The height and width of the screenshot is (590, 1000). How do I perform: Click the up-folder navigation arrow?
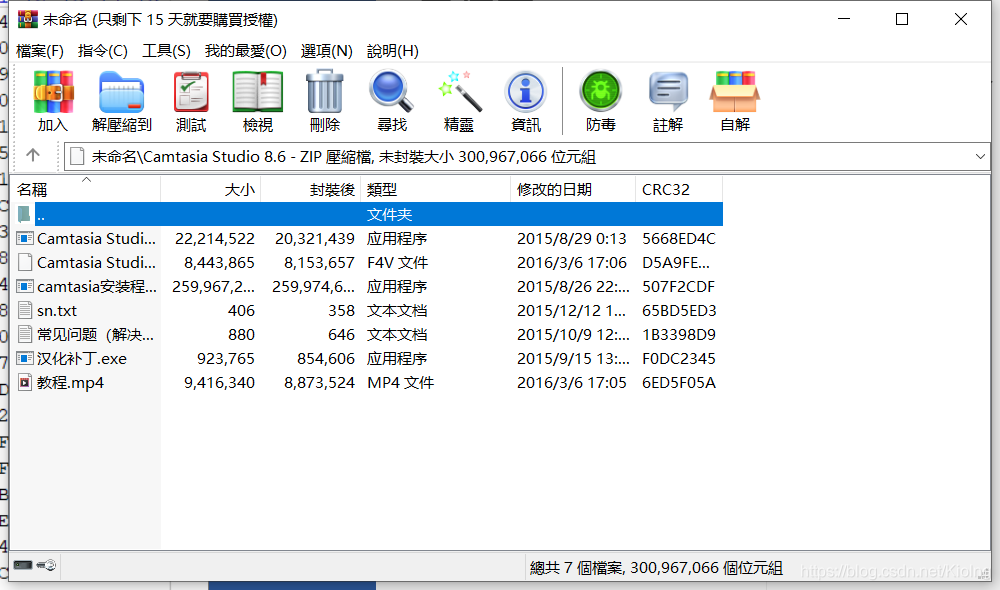pos(34,156)
